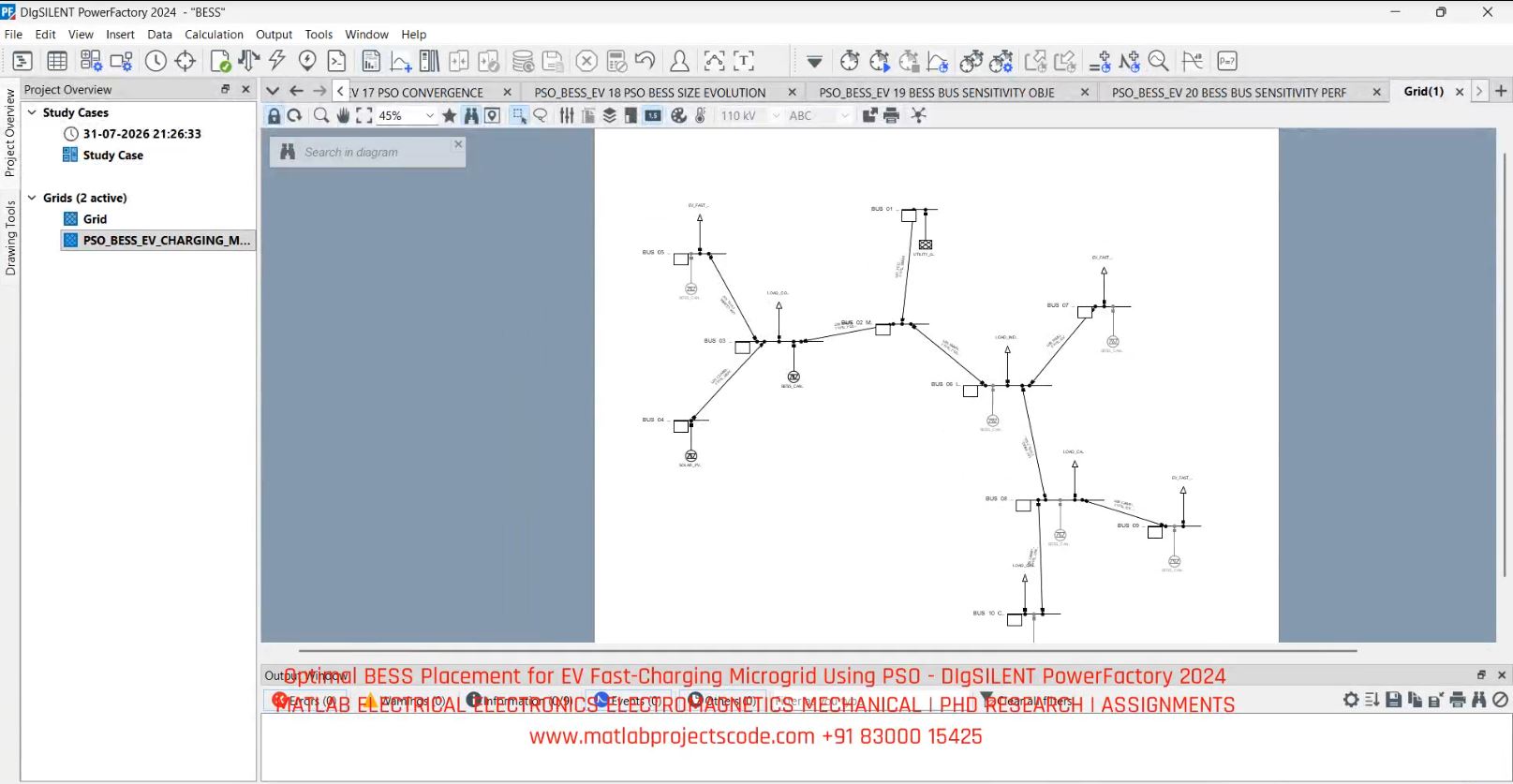The height and width of the screenshot is (784, 1513).
Task: Open the Data Manager icon
Action: (22, 61)
